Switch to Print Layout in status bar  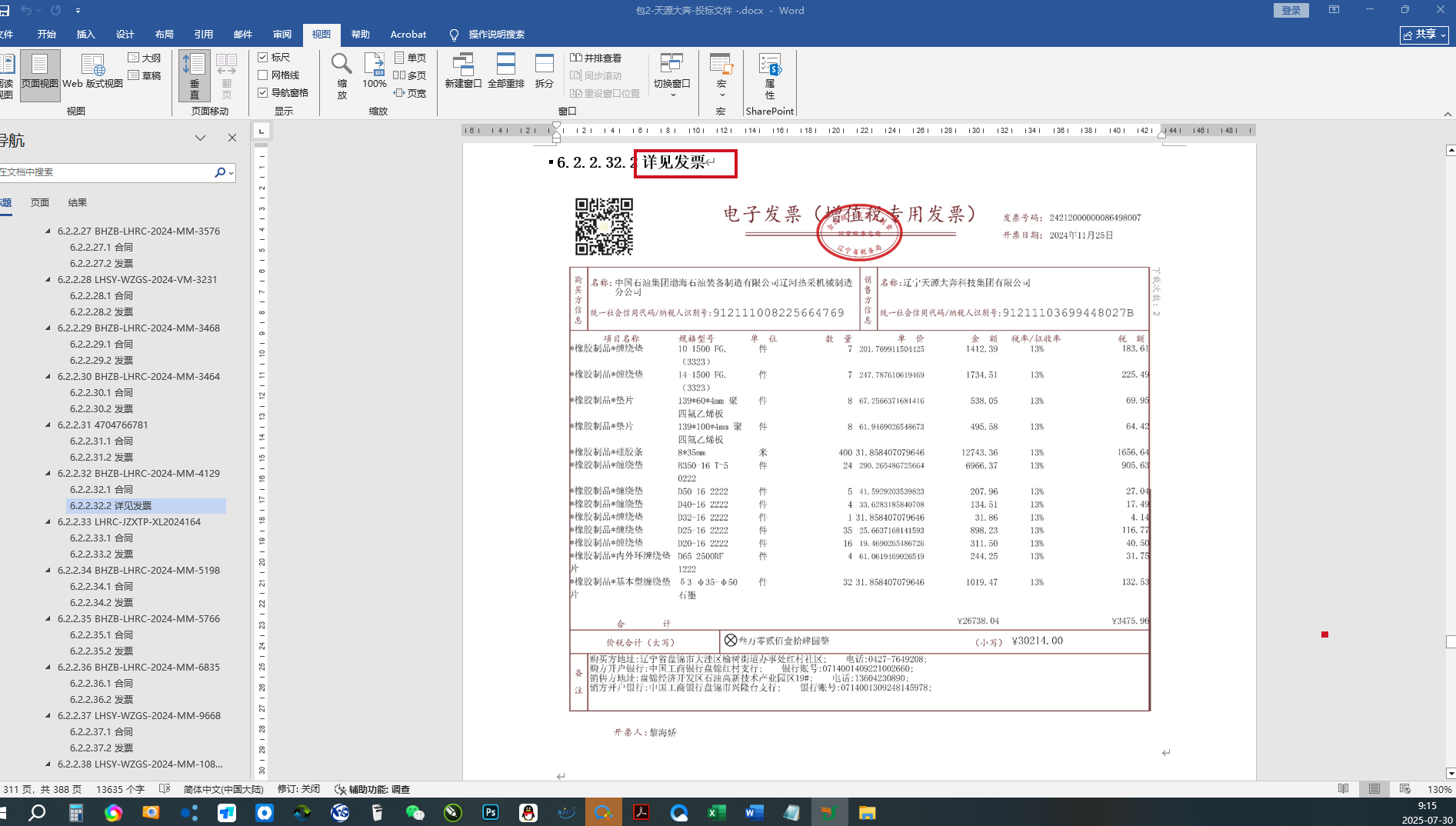tap(1374, 789)
